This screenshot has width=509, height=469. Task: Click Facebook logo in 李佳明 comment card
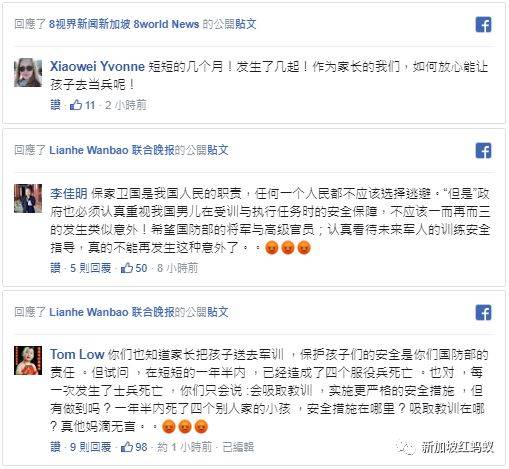click(483, 151)
